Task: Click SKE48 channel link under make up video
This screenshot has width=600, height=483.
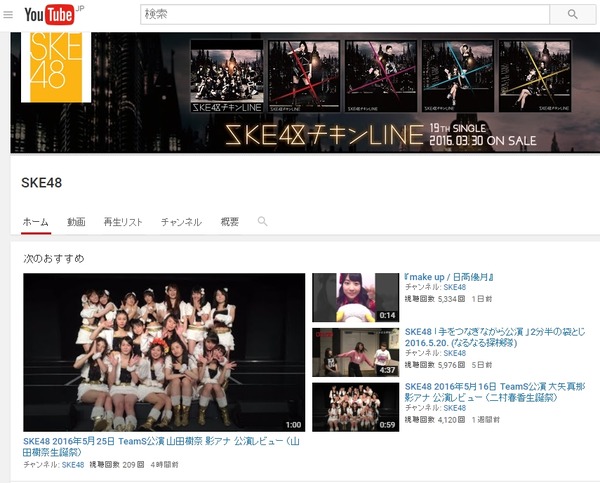Action: pos(455,287)
